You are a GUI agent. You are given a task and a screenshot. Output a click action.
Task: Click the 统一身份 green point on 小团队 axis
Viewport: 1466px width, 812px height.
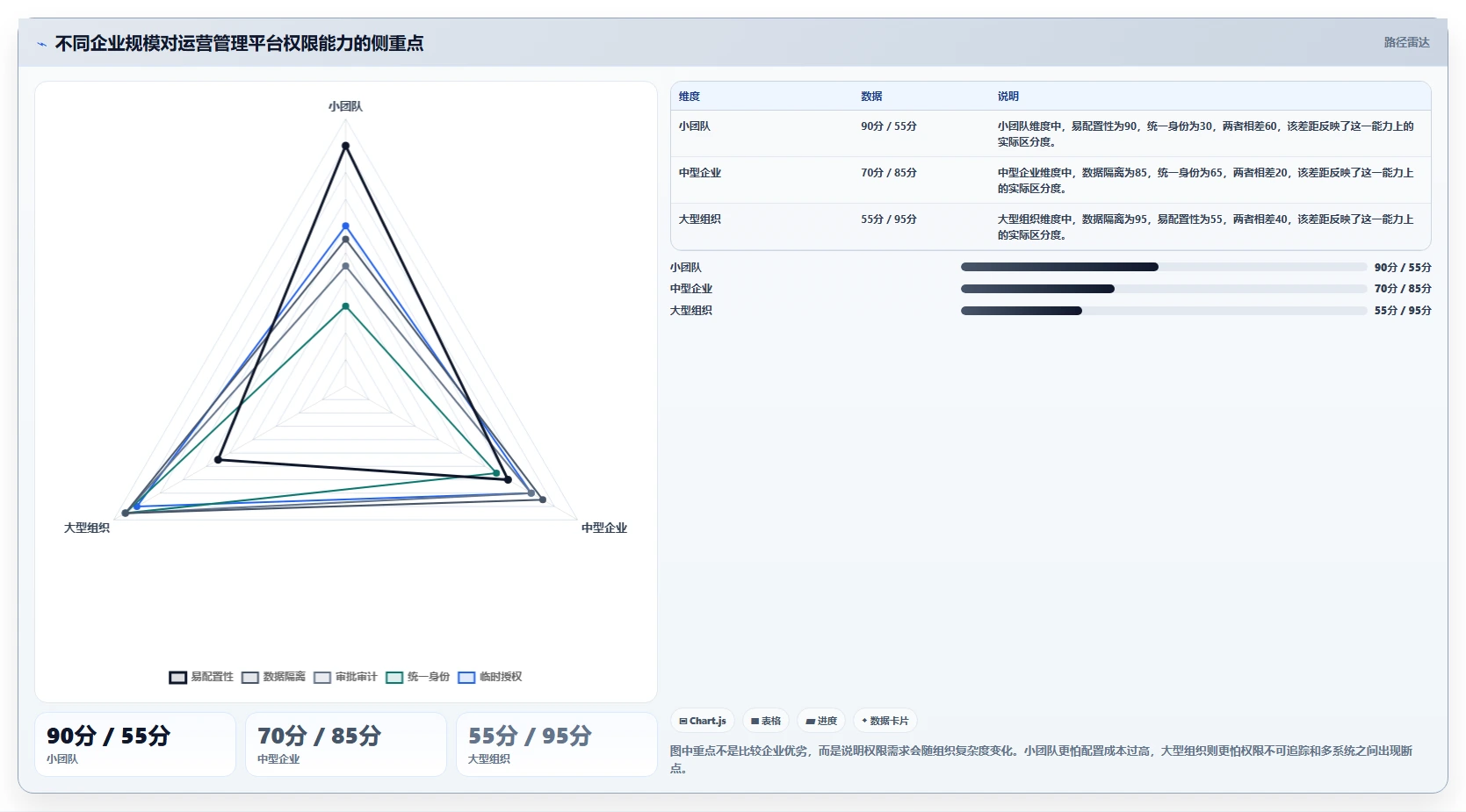point(345,306)
